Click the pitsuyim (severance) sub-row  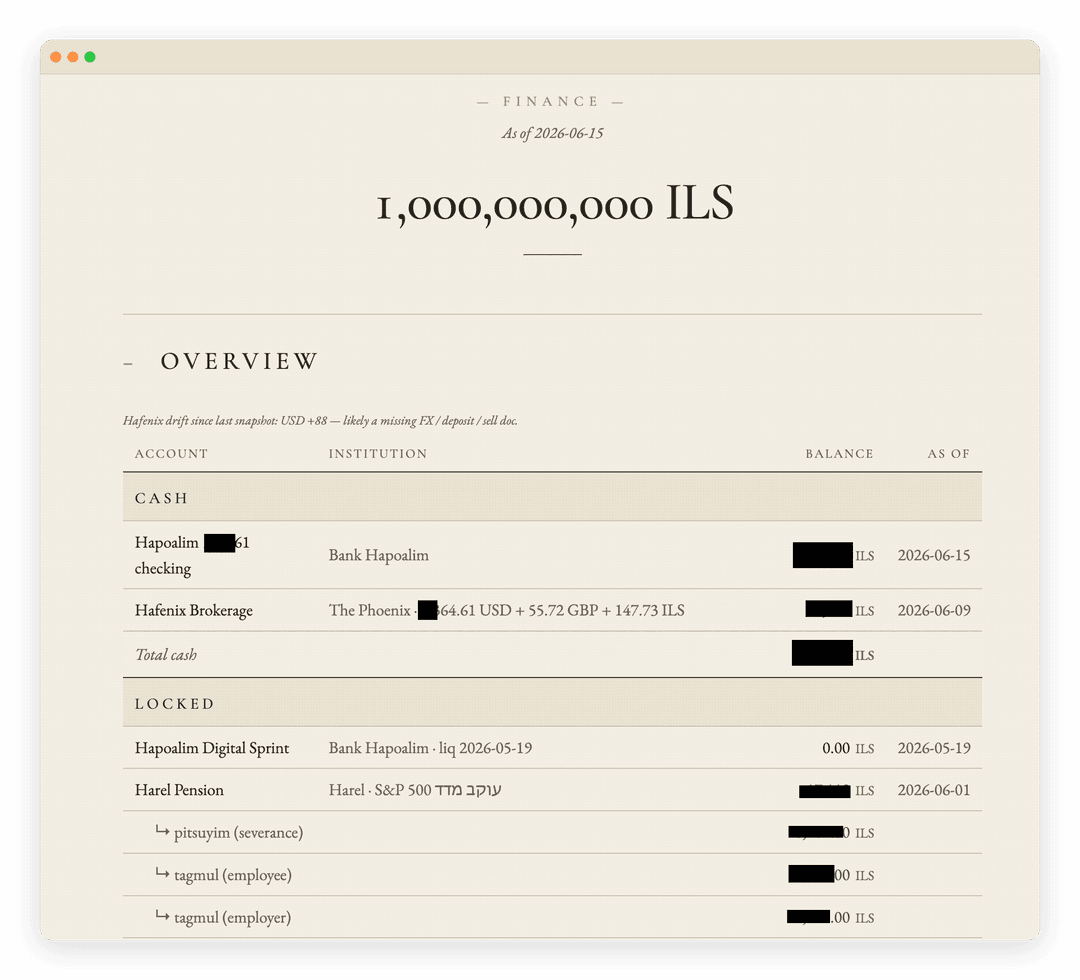coord(552,833)
